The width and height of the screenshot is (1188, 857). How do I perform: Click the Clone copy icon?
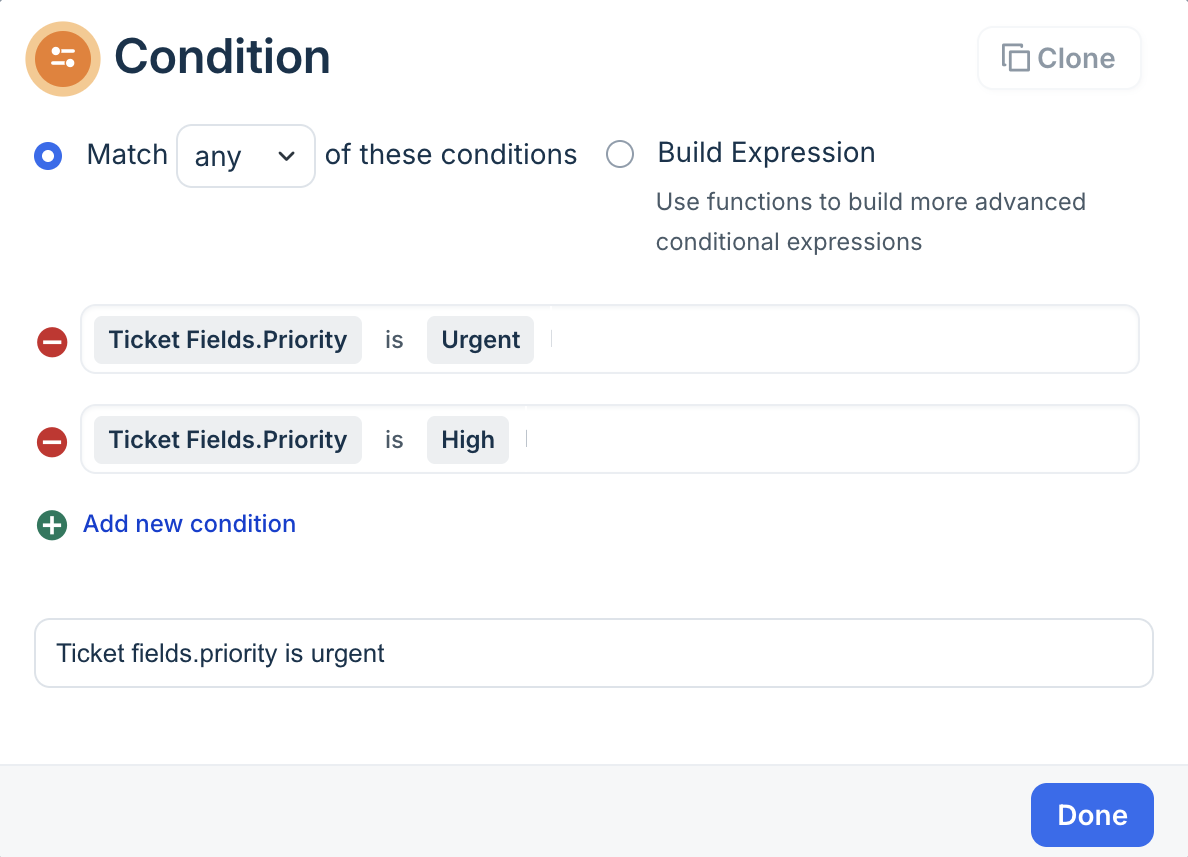tap(1015, 58)
